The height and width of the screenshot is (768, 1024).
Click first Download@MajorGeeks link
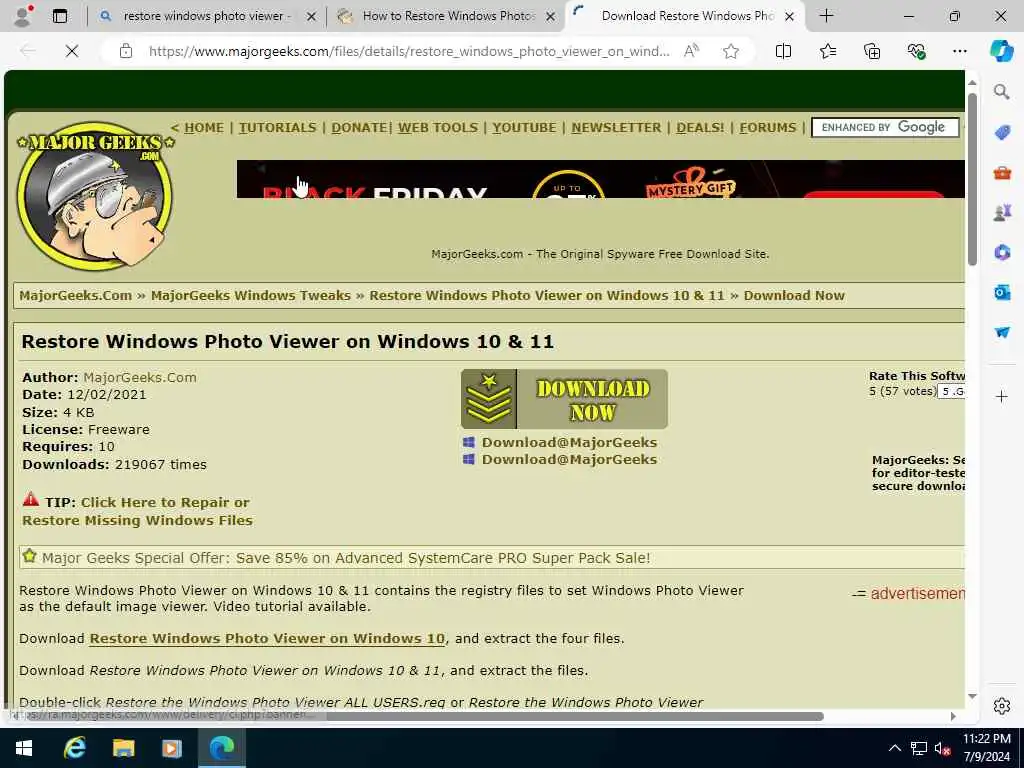coord(569,443)
